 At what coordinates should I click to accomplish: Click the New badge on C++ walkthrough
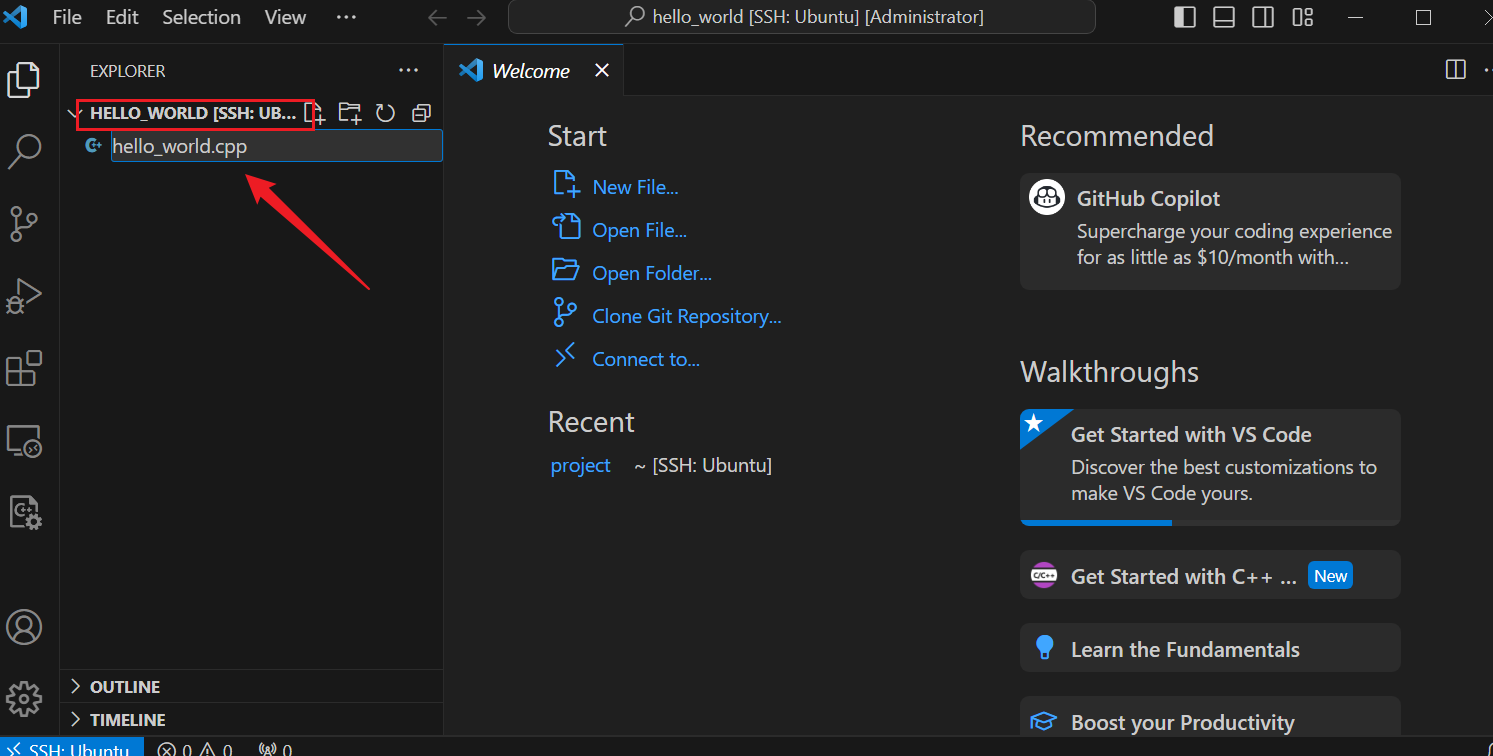point(1330,575)
